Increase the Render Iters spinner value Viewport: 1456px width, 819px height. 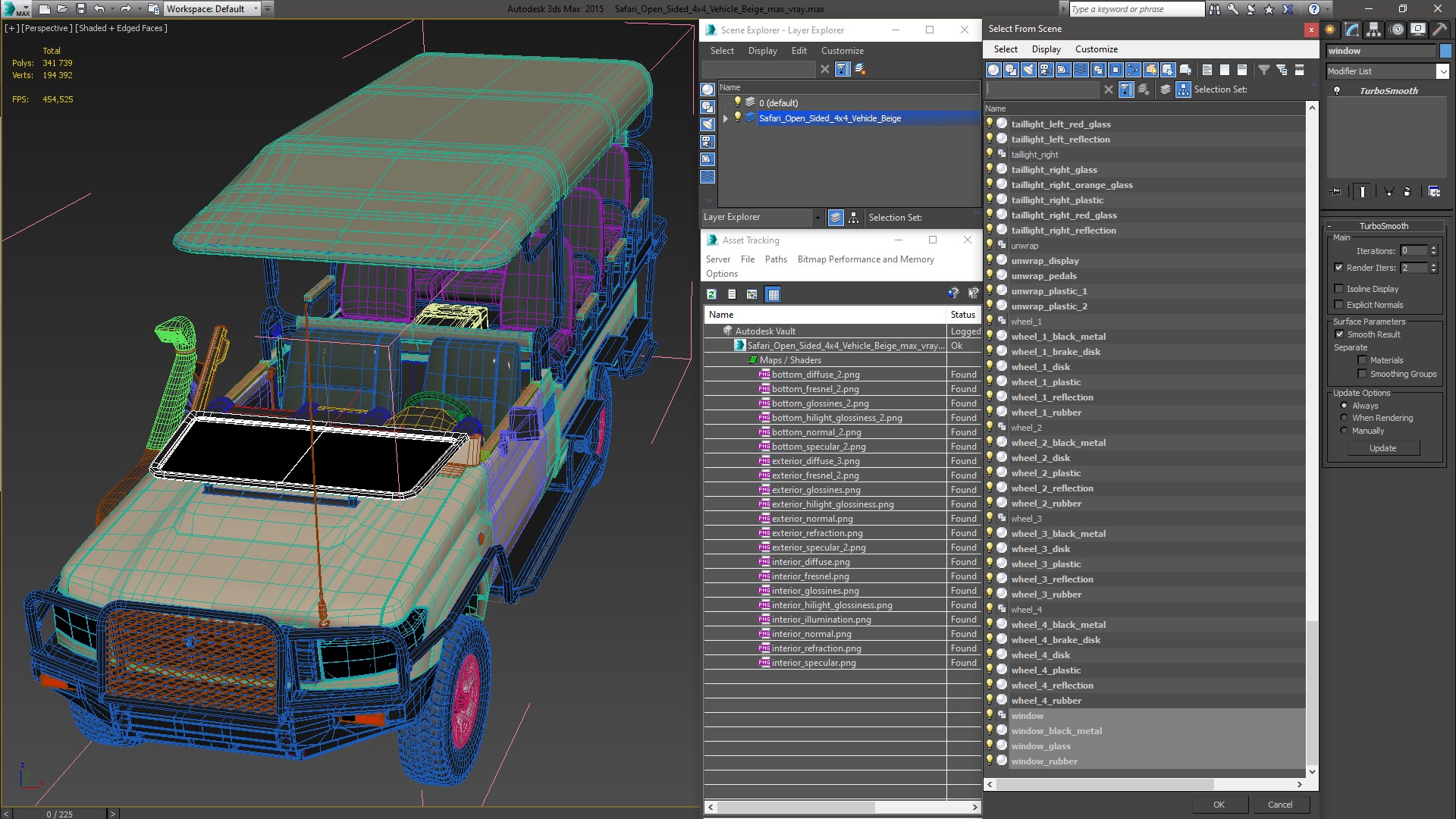tap(1433, 265)
